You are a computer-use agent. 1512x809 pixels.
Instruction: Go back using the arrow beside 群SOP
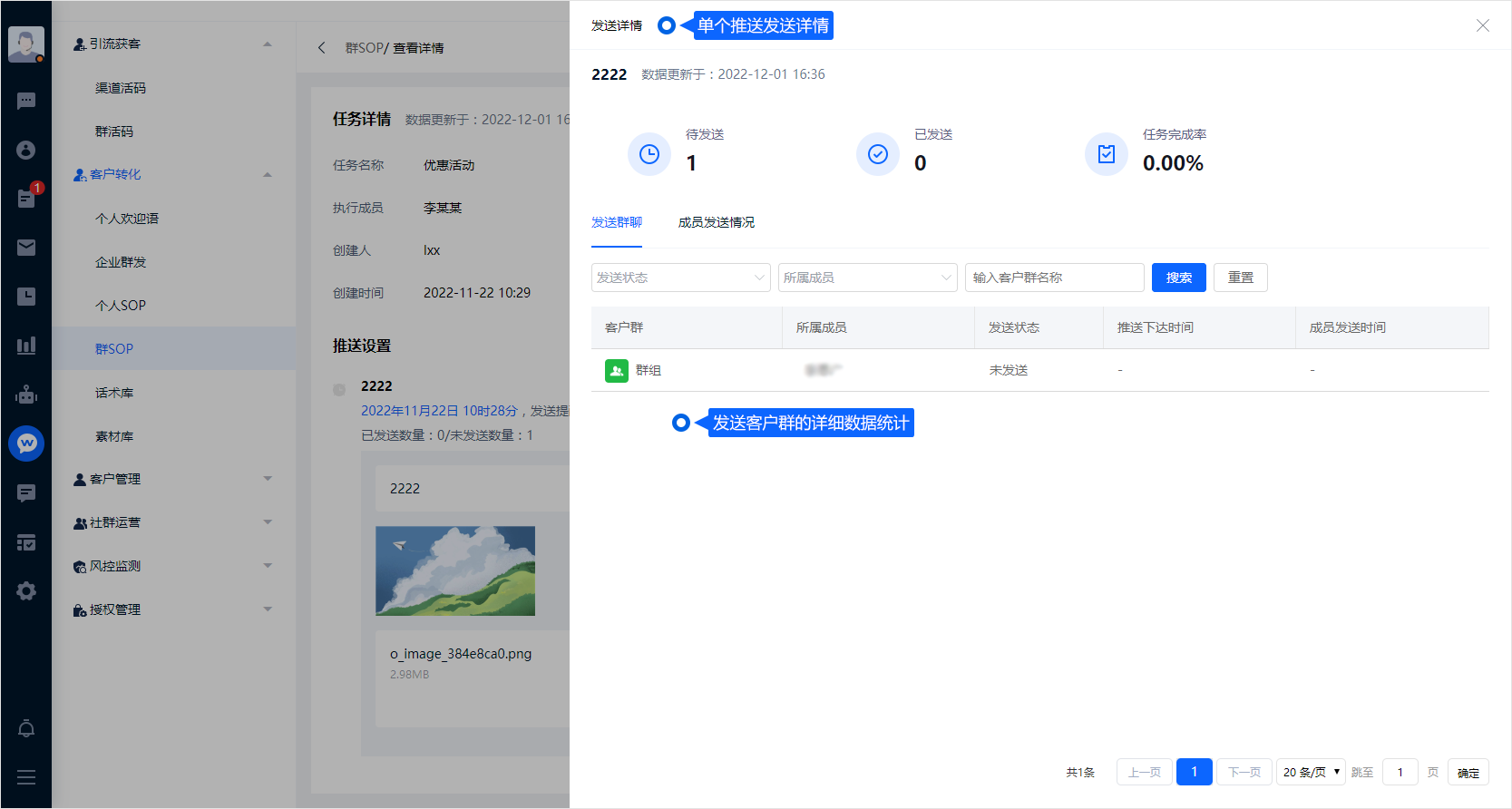pyautogui.click(x=322, y=48)
